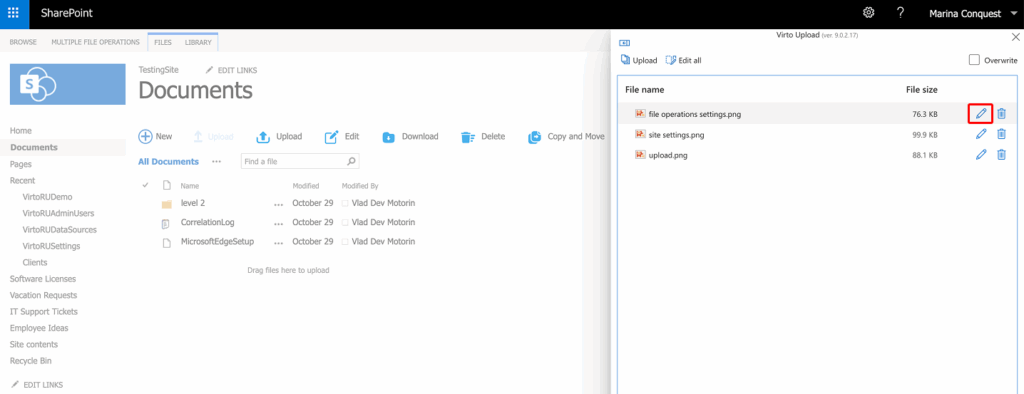This screenshot has height=394, width=1024.
Task: Click the SharePoint site logo
Action: point(68,84)
